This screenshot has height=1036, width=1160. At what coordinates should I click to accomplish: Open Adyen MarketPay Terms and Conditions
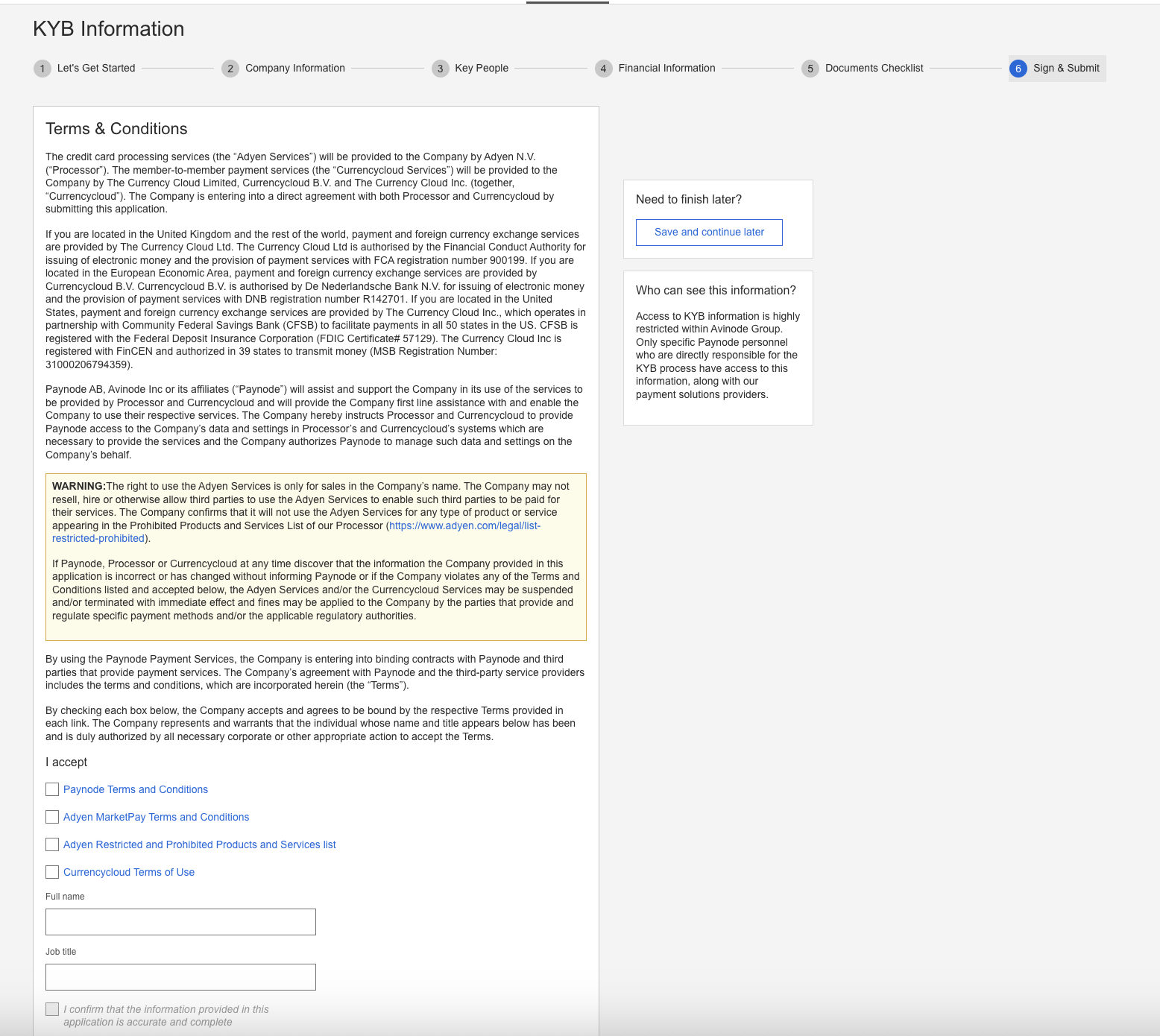pos(156,817)
